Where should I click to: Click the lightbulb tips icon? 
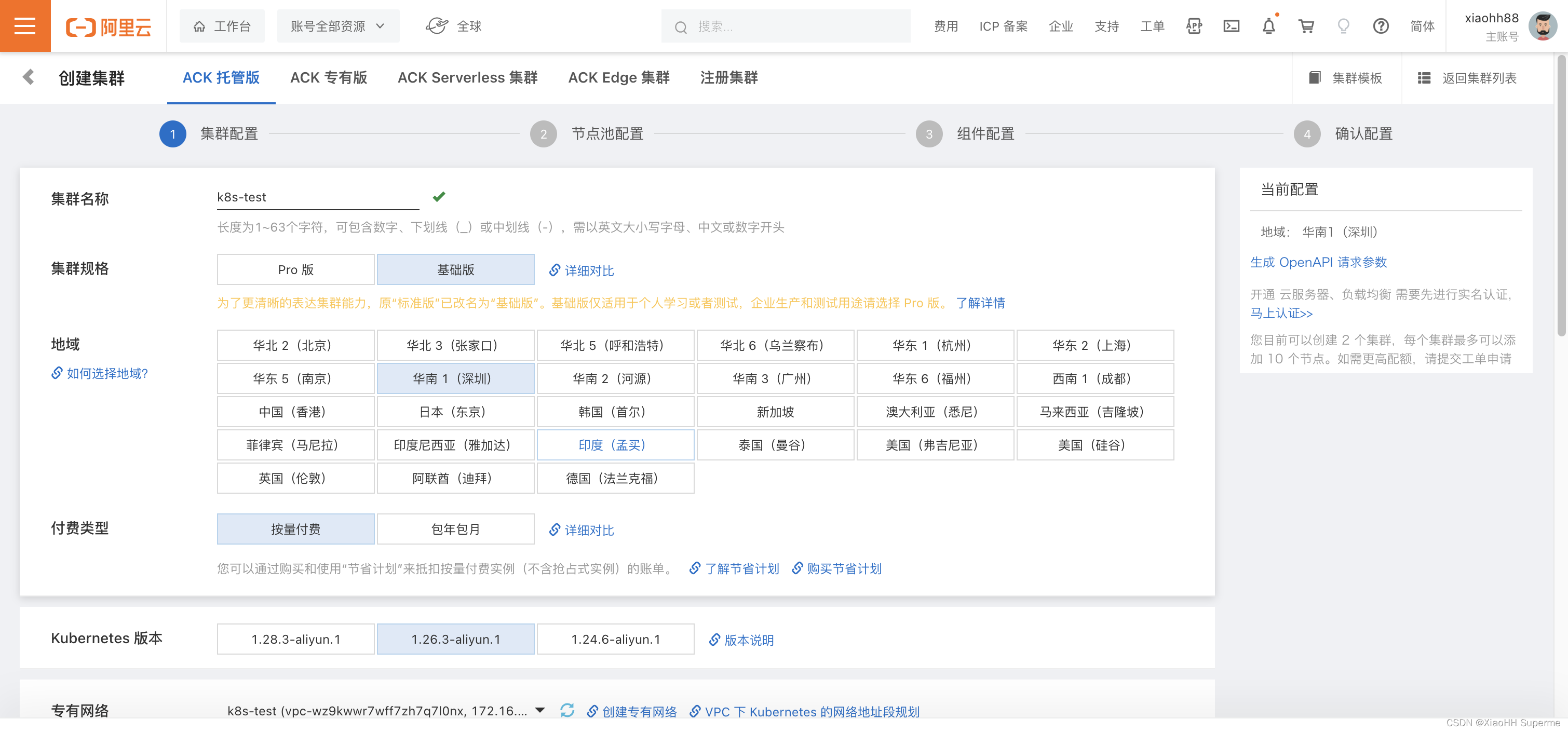(1343, 25)
